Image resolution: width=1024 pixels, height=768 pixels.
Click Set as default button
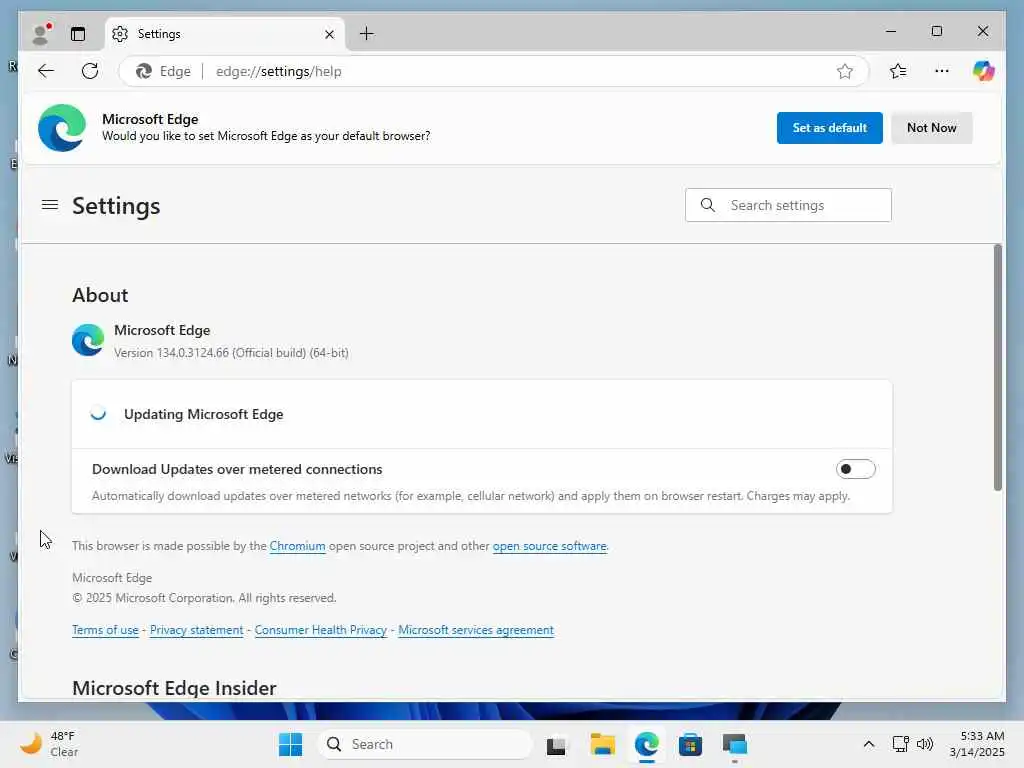click(829, 128)
